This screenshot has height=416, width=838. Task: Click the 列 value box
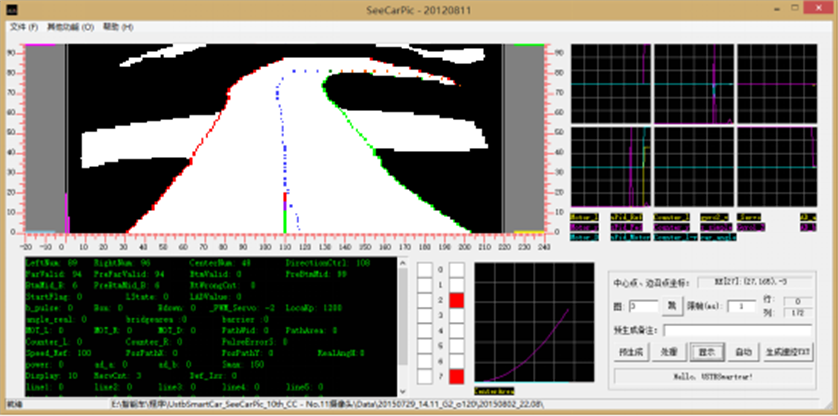tap(798, 313)
